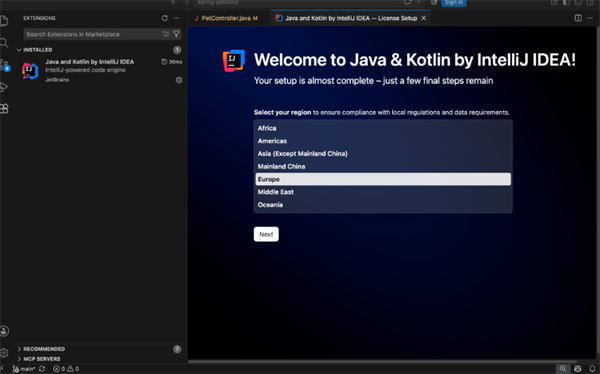Clear the extensions search results
This screenshot has height=374, width=600.
[166, 34]
